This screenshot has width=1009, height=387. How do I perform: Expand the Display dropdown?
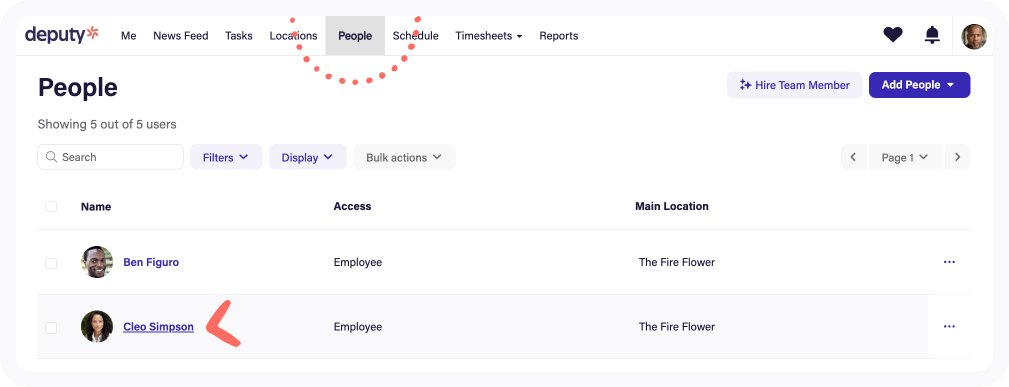pos(308,157)
